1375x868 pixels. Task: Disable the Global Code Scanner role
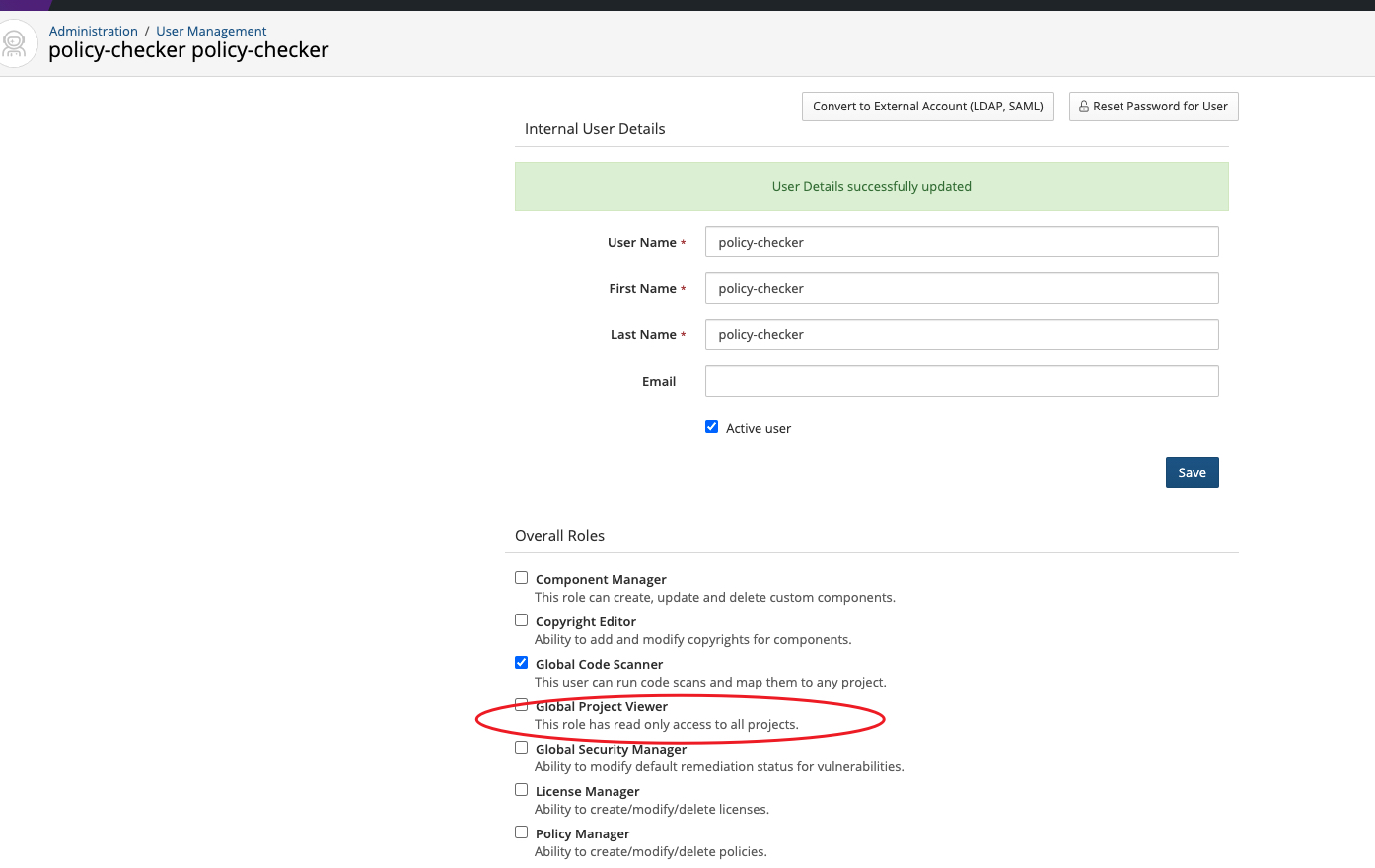[x=521, y=662]
